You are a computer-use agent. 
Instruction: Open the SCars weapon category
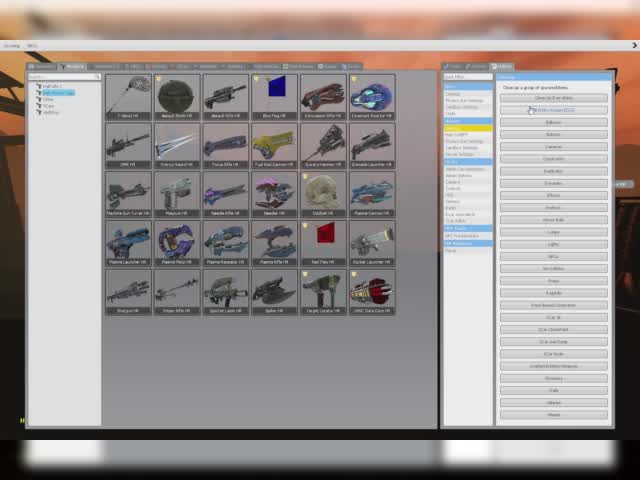point(48,106)
